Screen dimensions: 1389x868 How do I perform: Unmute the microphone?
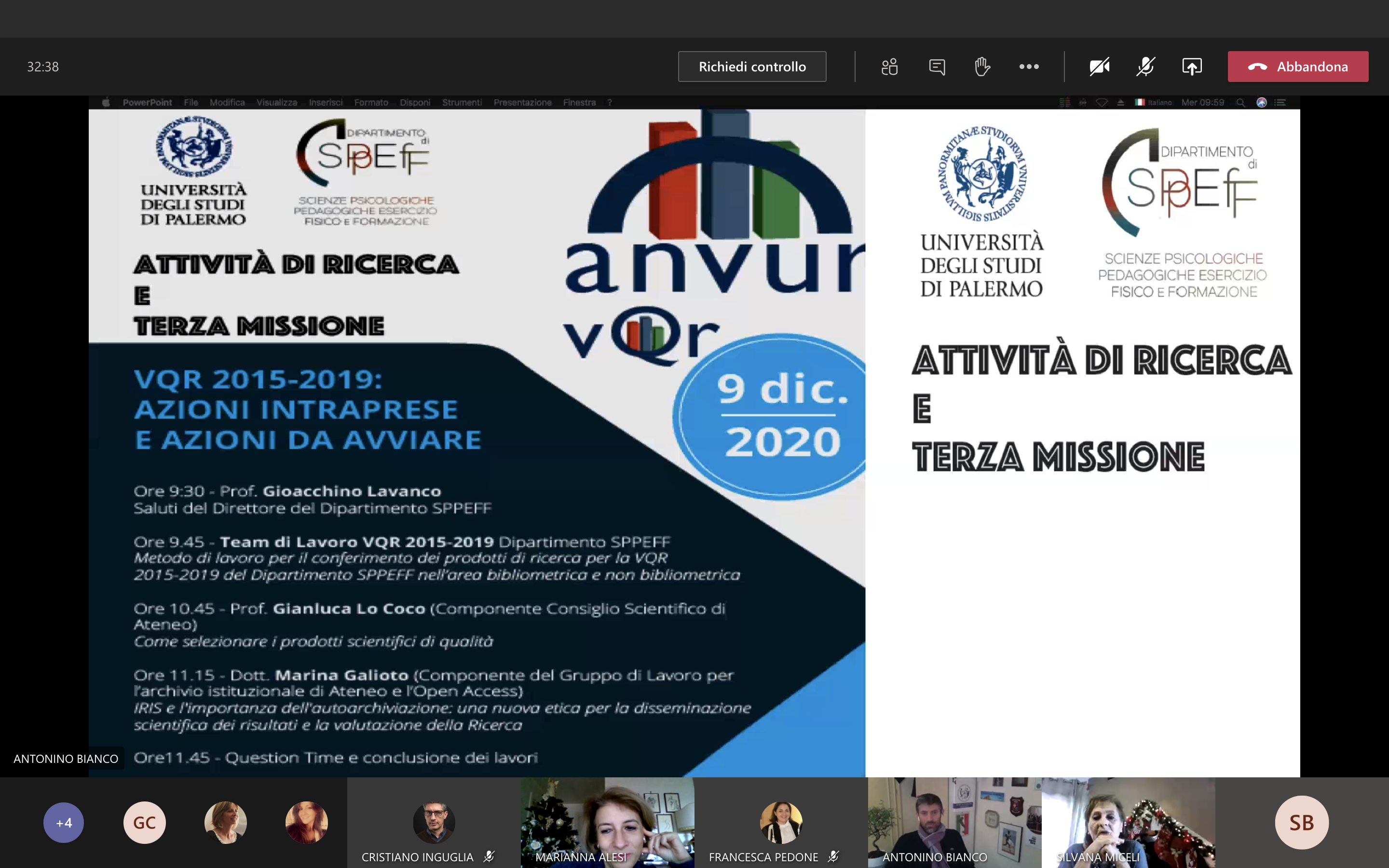pos(1145,67)
